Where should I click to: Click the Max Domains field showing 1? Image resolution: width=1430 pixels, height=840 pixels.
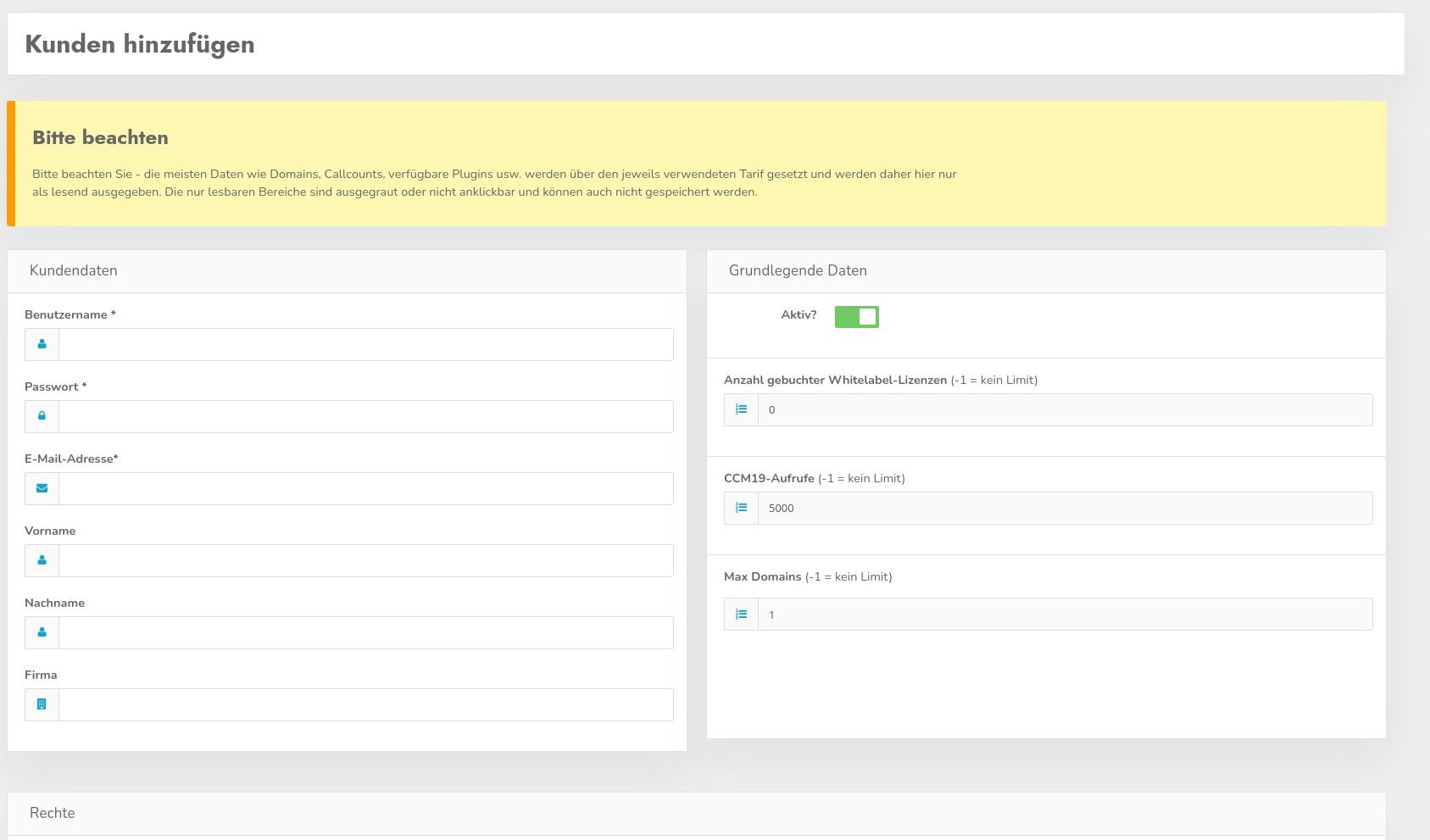[1065, 615]
